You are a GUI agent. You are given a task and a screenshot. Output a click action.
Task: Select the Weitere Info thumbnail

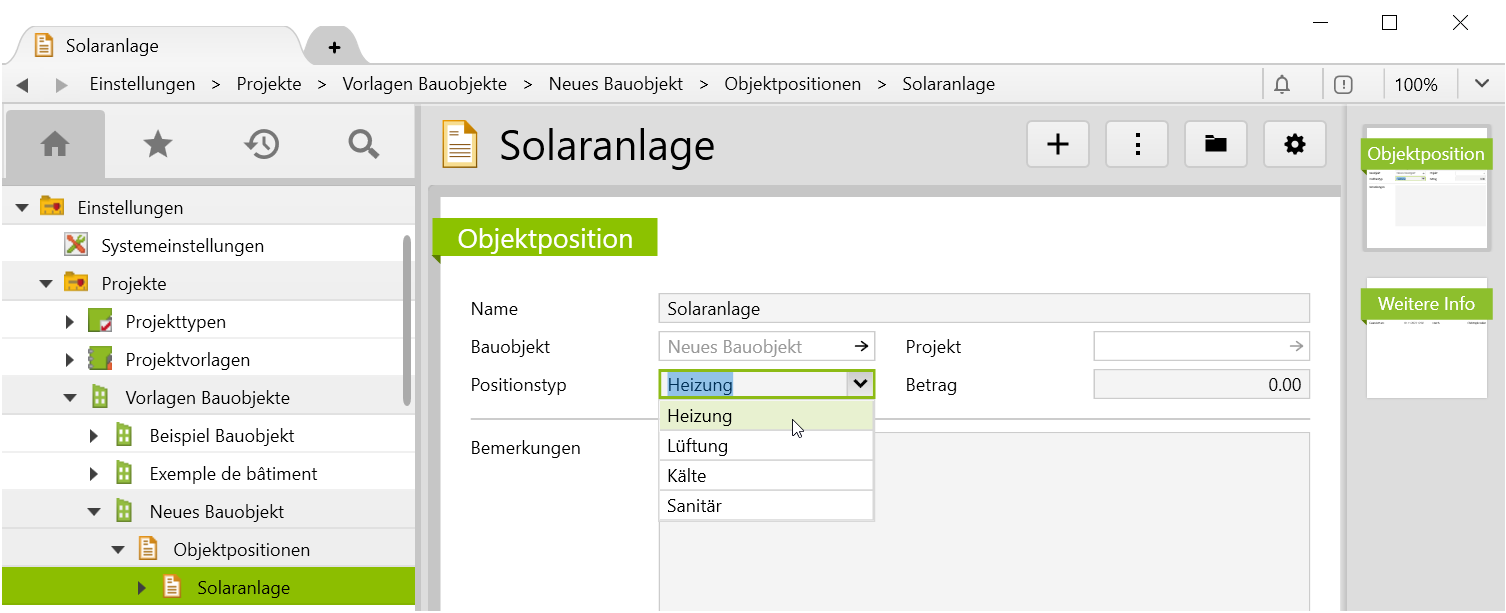1426,340
